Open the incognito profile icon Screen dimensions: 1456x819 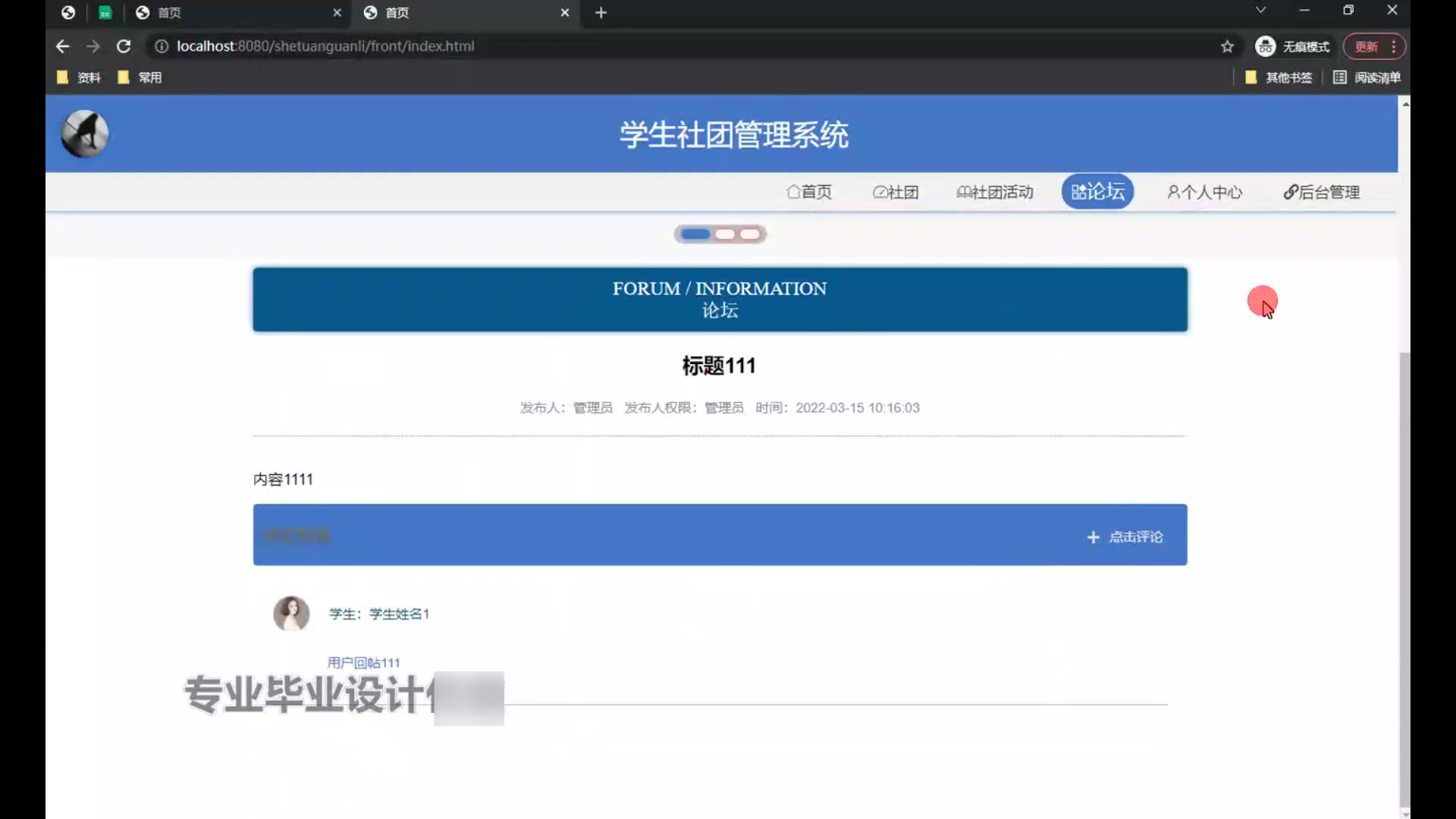click(1265, 46)
